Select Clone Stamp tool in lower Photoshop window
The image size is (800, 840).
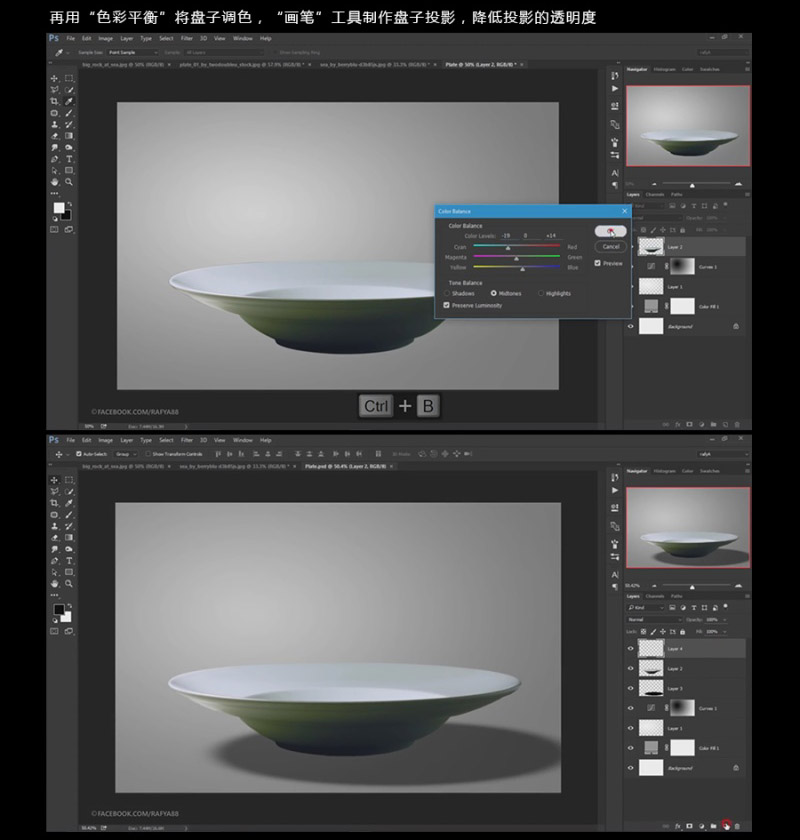click(x=55, y=526)
